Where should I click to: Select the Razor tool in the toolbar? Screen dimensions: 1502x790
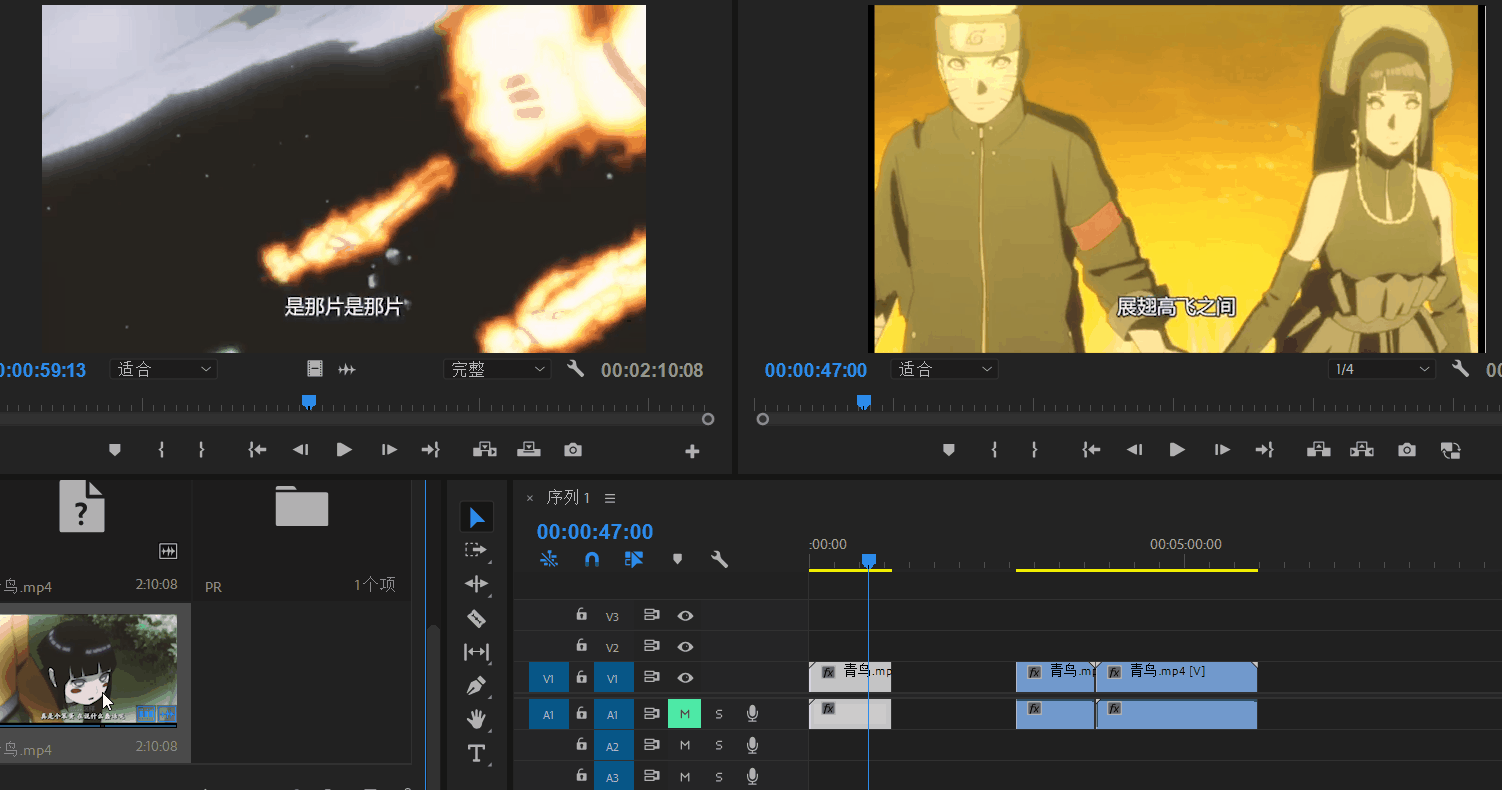tap(476, 619)
